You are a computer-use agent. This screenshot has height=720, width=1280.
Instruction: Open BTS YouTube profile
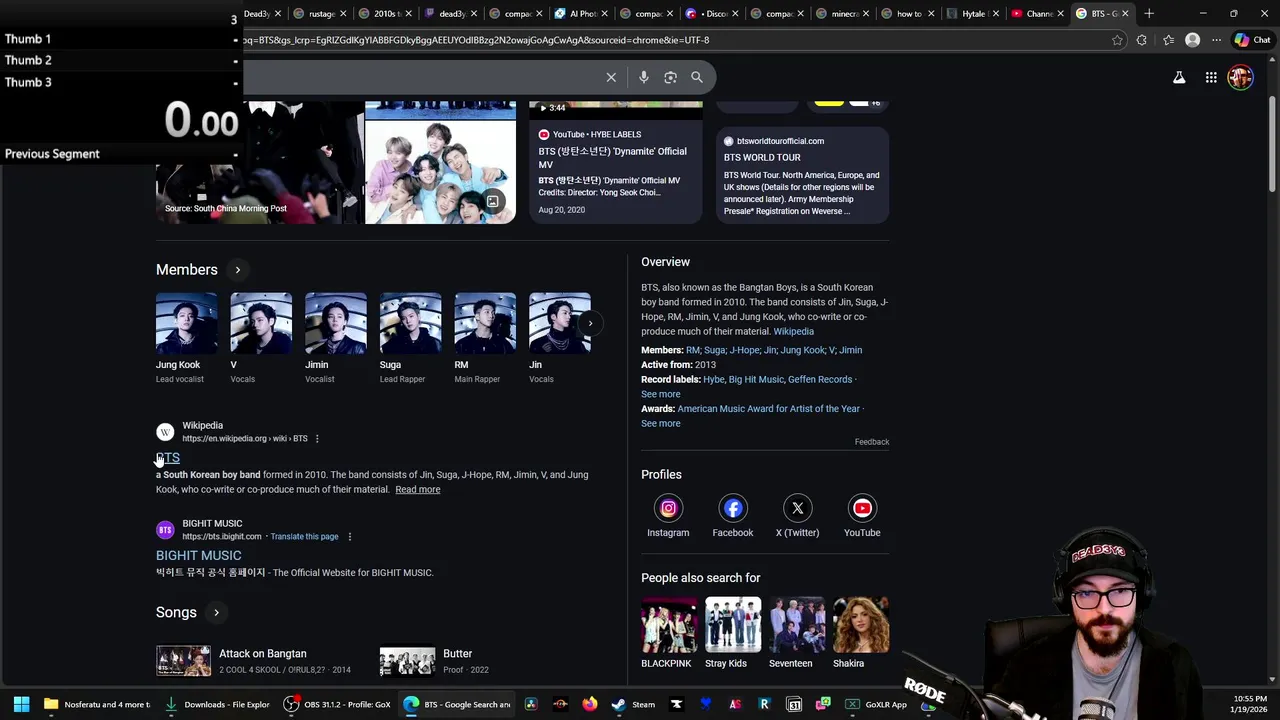point(862,508)
